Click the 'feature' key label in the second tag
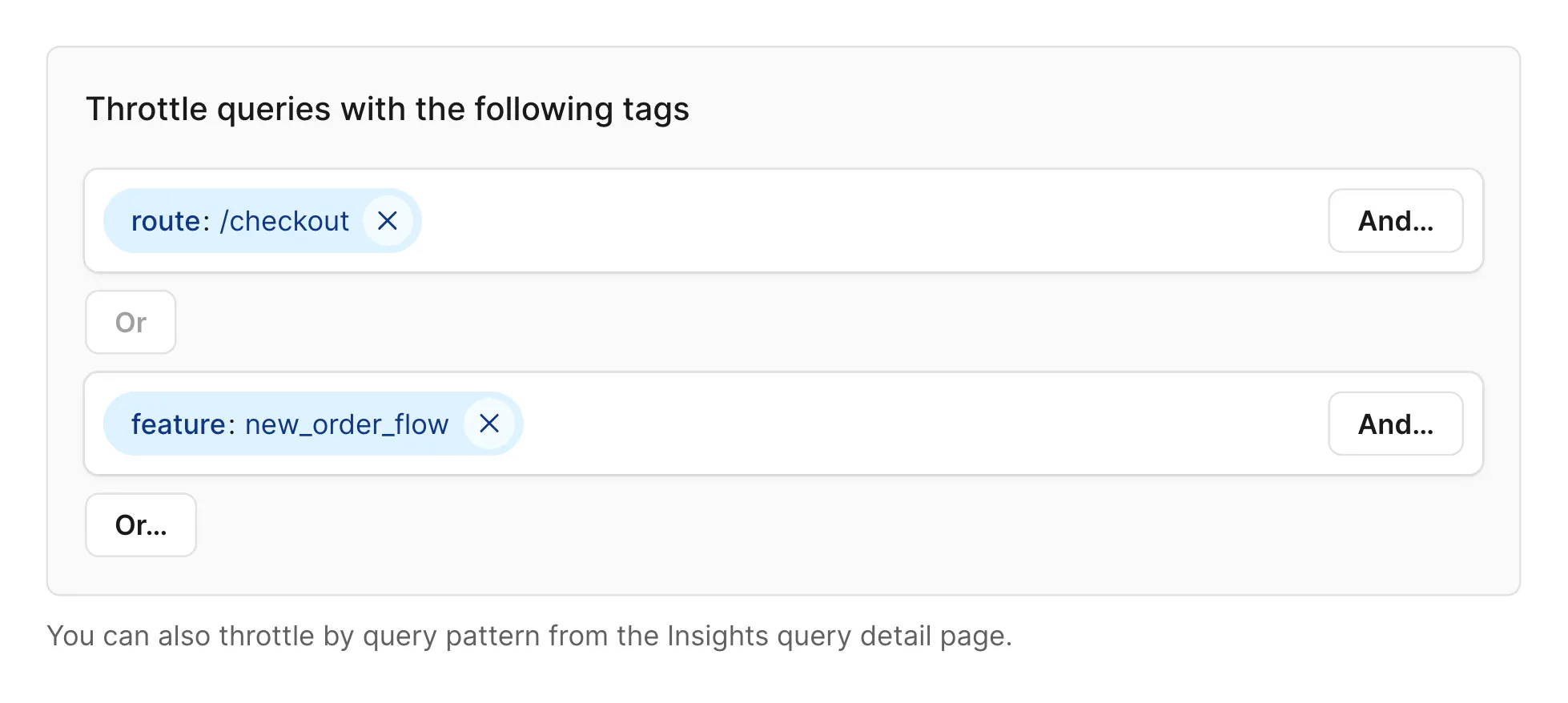This screenshot has width=1568, height=703. (x=179, y=424)
